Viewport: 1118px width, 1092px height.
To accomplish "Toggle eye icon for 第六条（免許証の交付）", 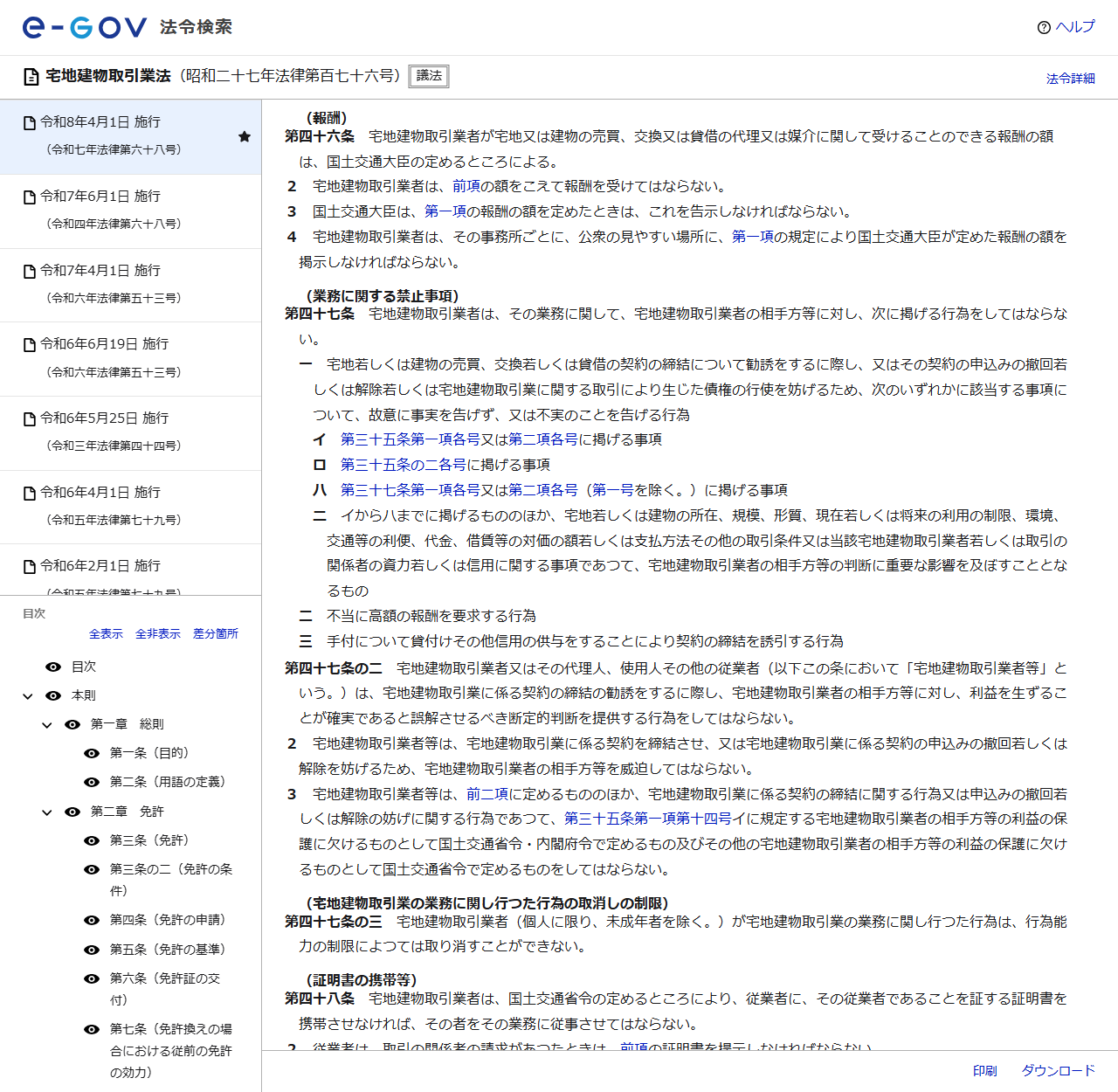I will click(x=92, y=978).
